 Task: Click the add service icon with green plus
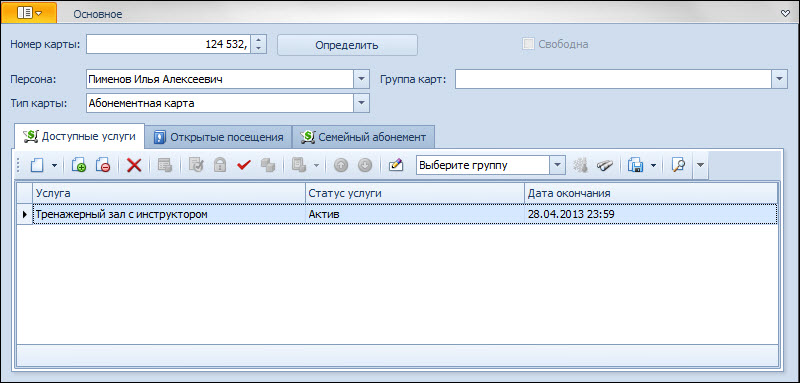79,165
